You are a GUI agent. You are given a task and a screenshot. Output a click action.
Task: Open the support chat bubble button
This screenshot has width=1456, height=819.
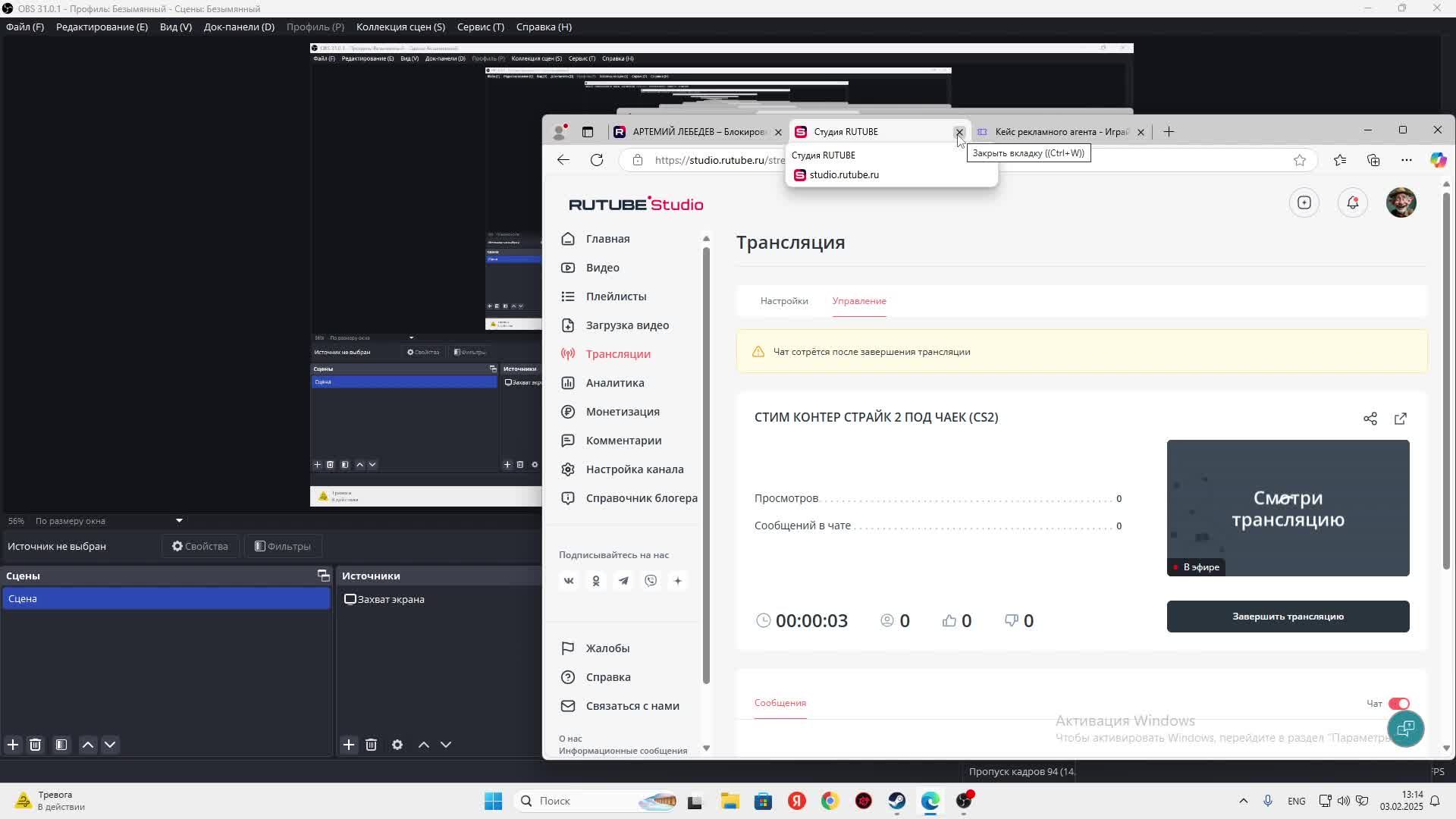pos(1405,729)
